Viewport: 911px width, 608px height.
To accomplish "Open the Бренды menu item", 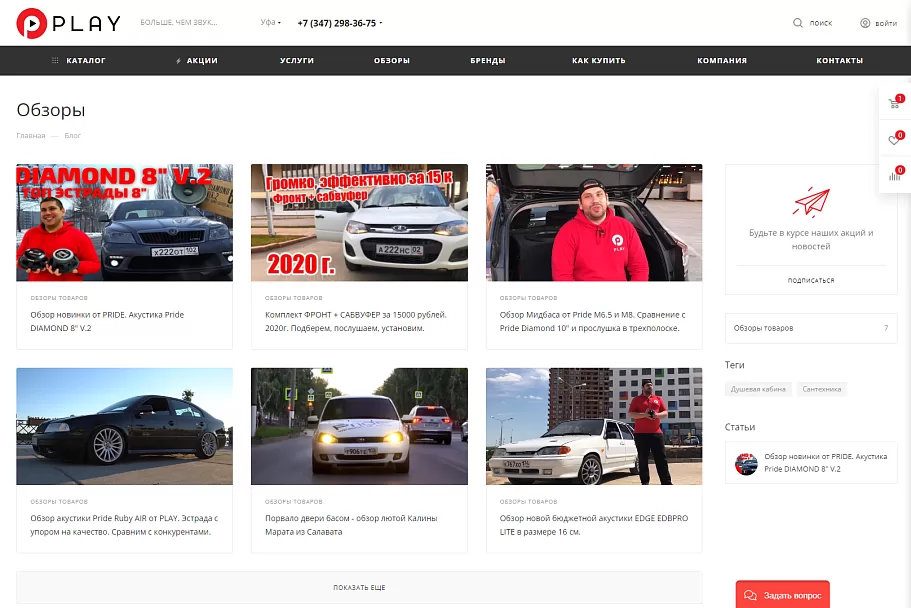I will [x=487, y=60].
